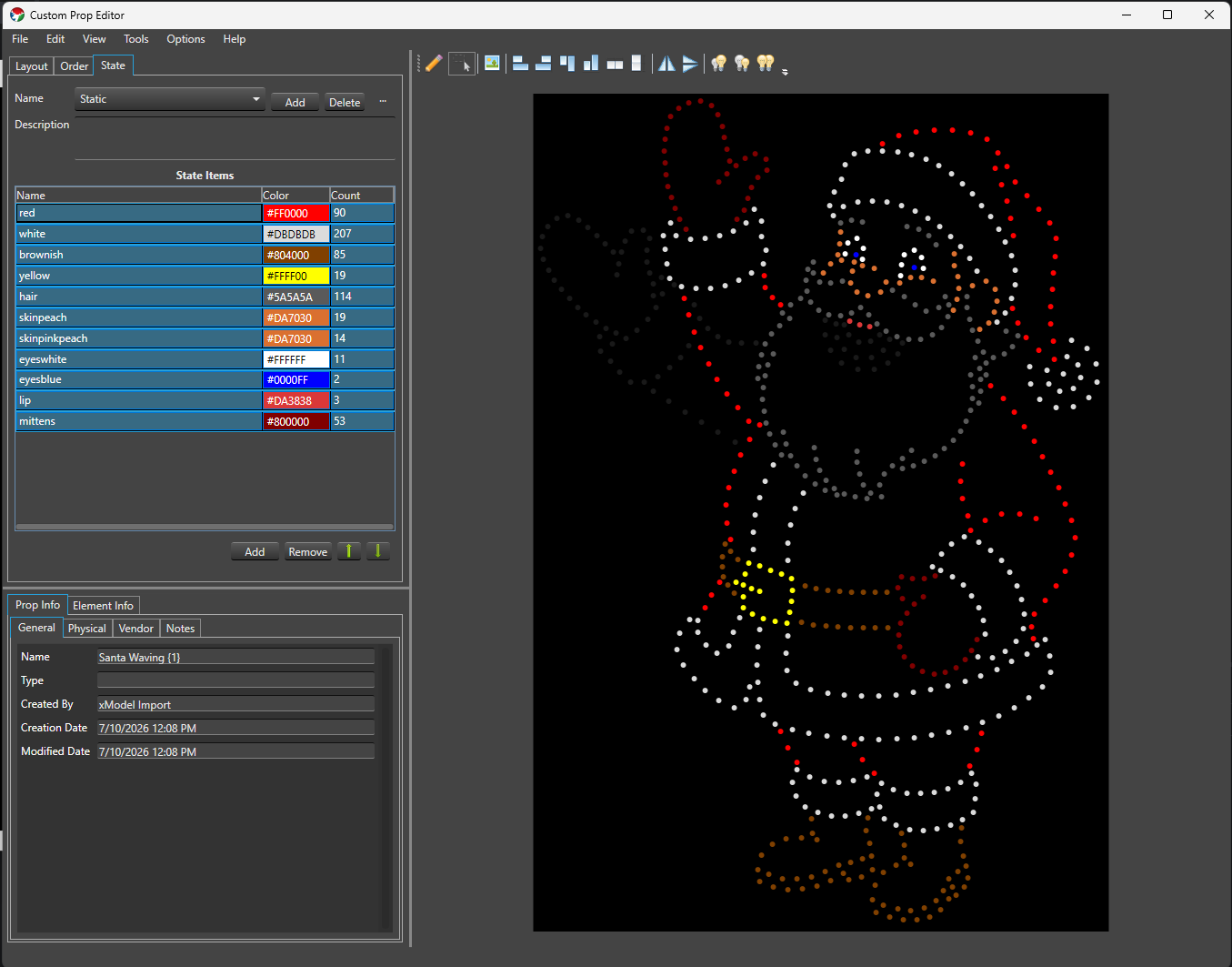Align selected lights to top
1232x967 pixels.
coord(567,63)
